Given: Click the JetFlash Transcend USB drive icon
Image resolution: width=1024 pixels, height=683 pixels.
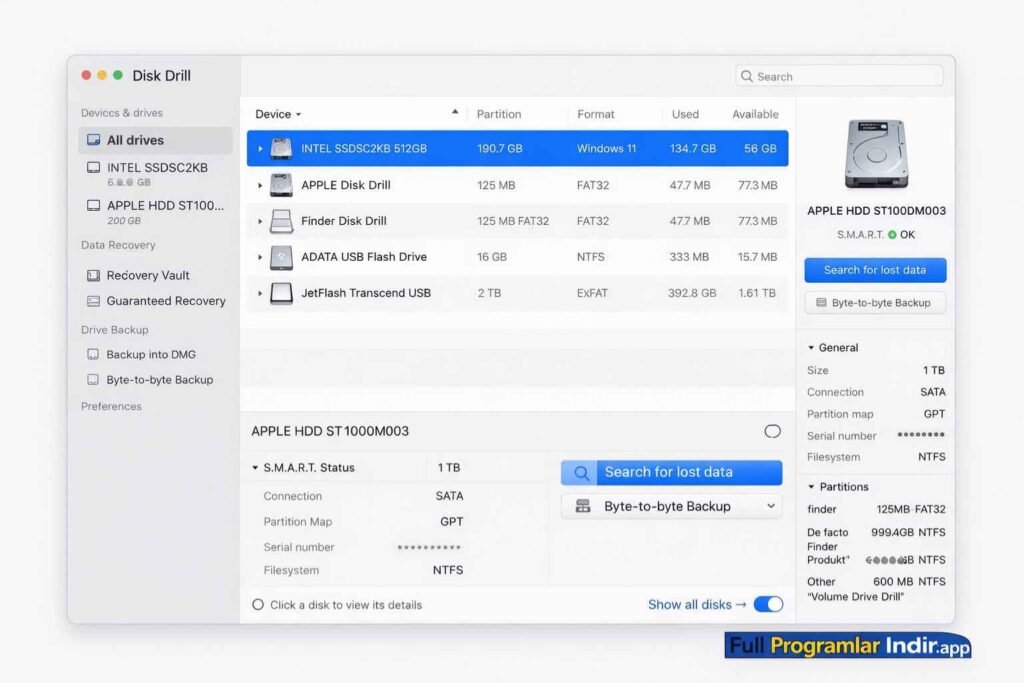Looking at the screenshot, I should click(281, 293).
